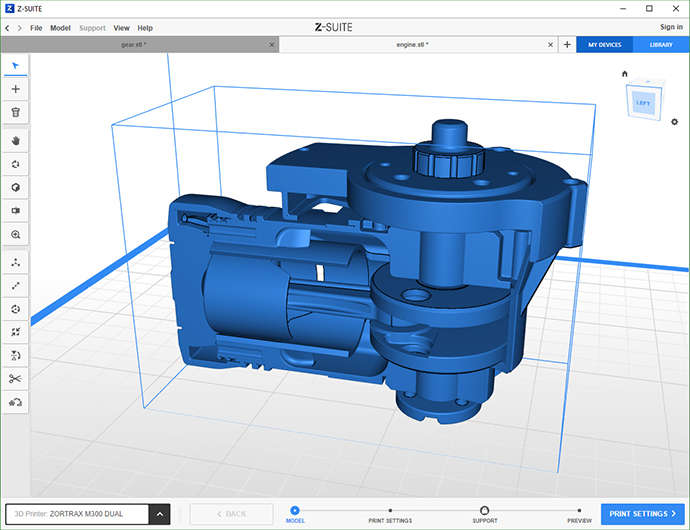Click the trash delete model icon
This screenshot has width=690, height=530.
click(15, 113)
